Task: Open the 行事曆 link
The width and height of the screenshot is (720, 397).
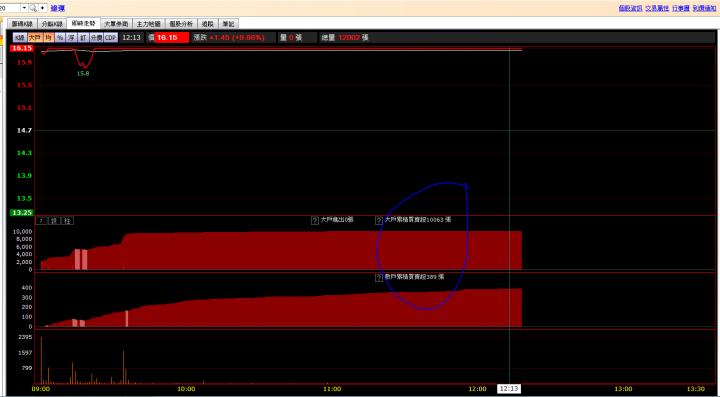Action: [x=681, y=8]
